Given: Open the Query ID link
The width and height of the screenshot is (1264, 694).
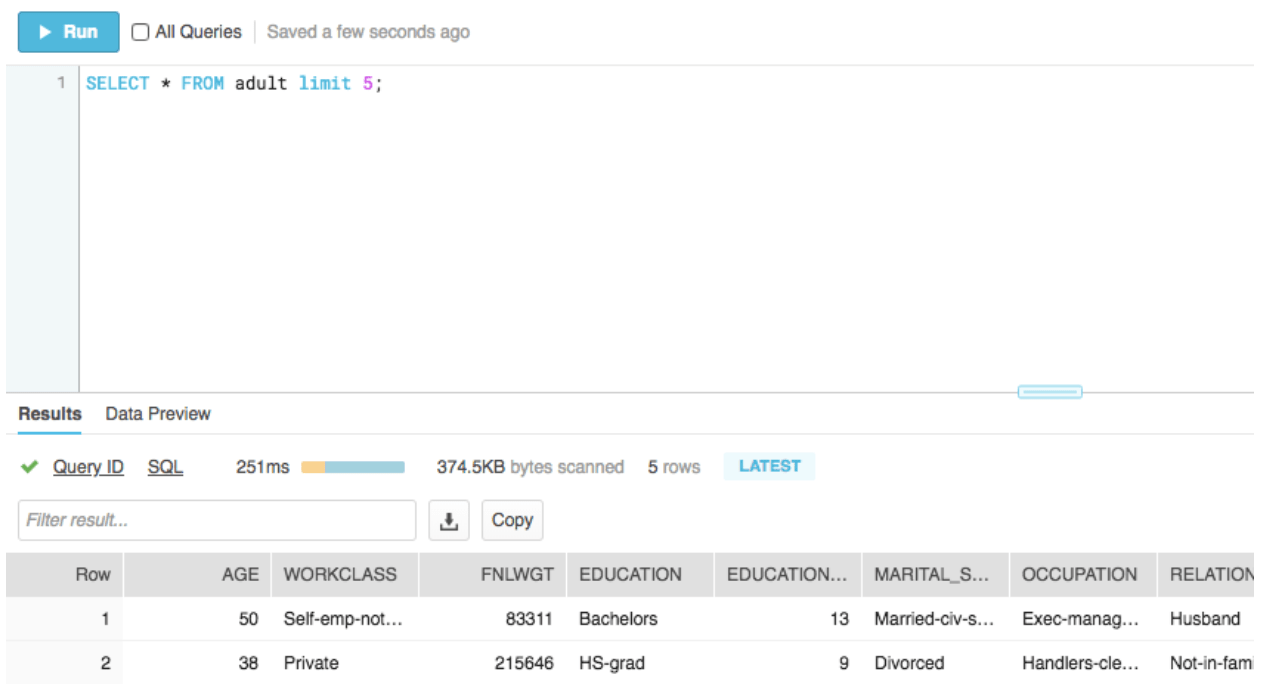Looking at the screenshot, I should click(88, 467).
